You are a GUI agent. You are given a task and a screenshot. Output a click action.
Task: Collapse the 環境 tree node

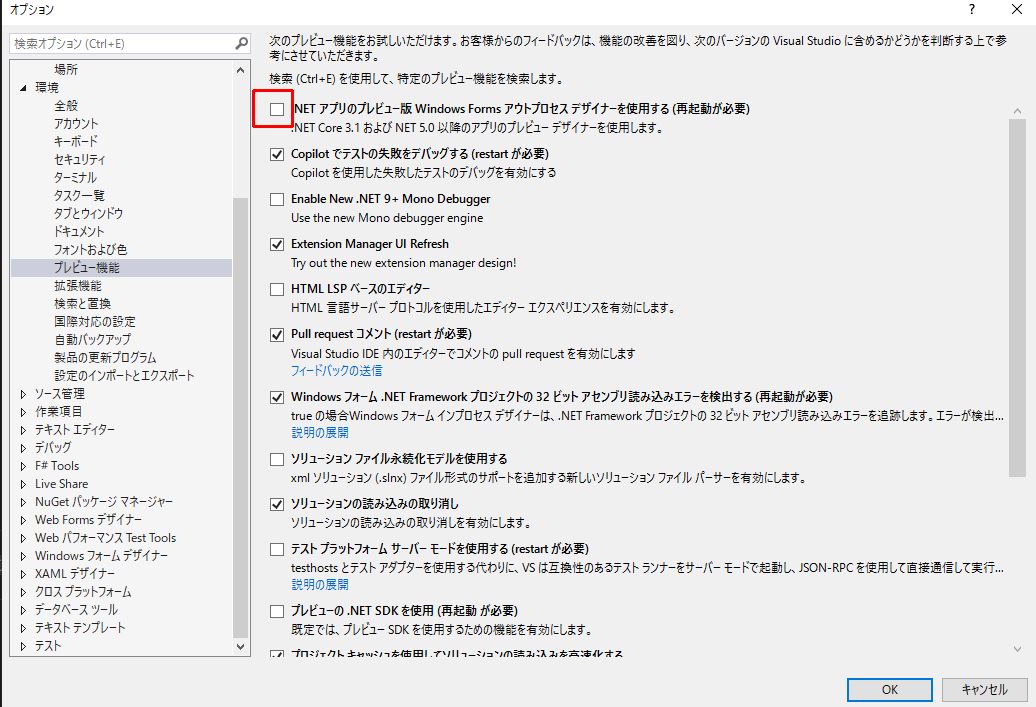click(x=24, y=88)
